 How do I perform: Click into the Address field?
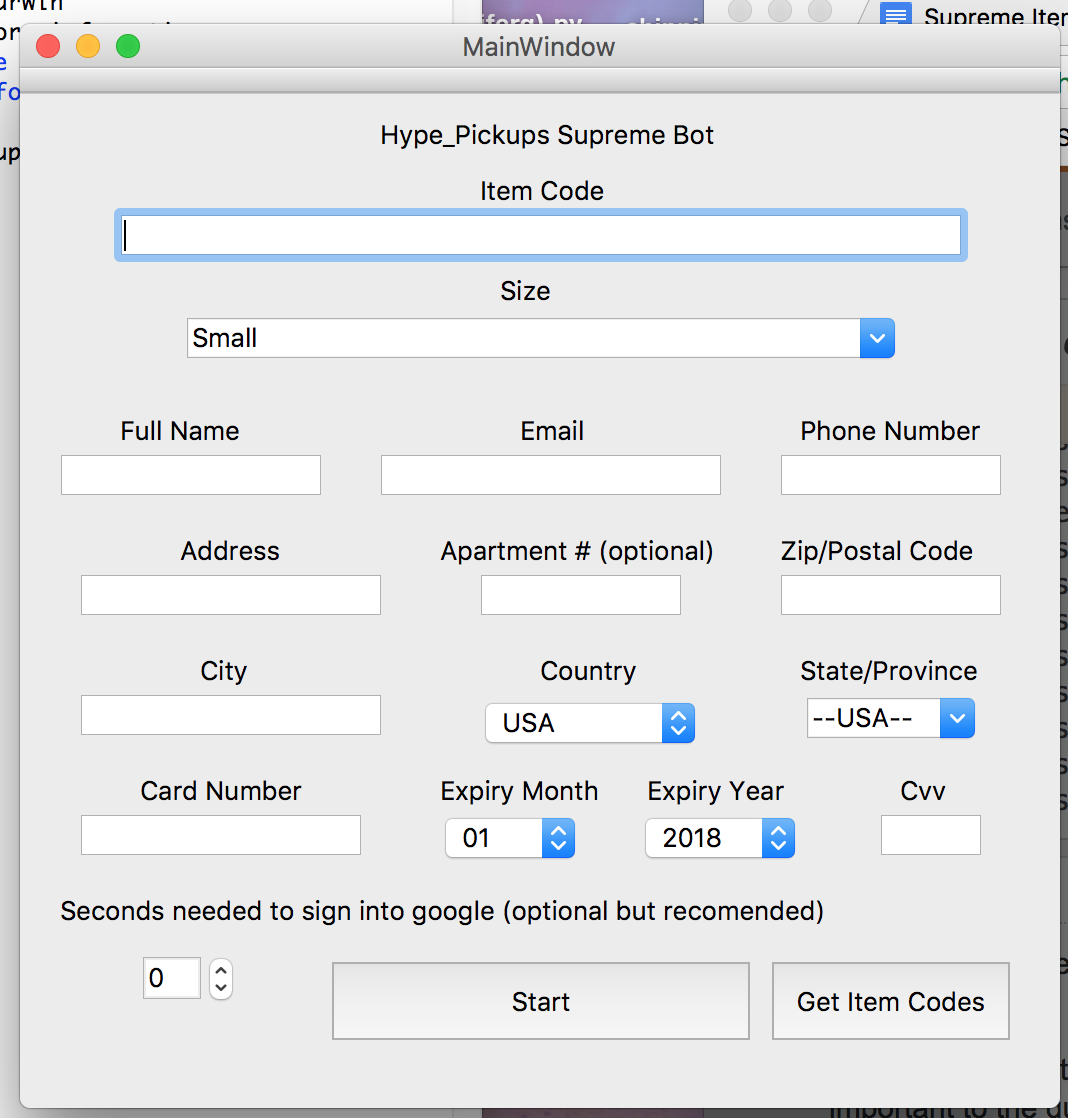231,595
